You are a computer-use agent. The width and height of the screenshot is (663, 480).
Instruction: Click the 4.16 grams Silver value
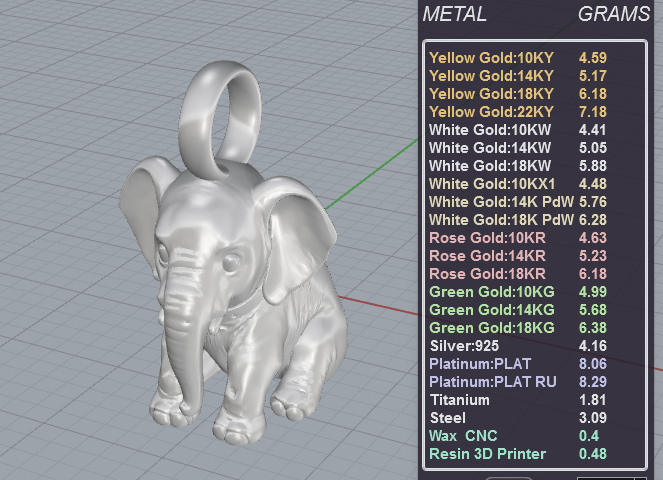pos(593,346)
